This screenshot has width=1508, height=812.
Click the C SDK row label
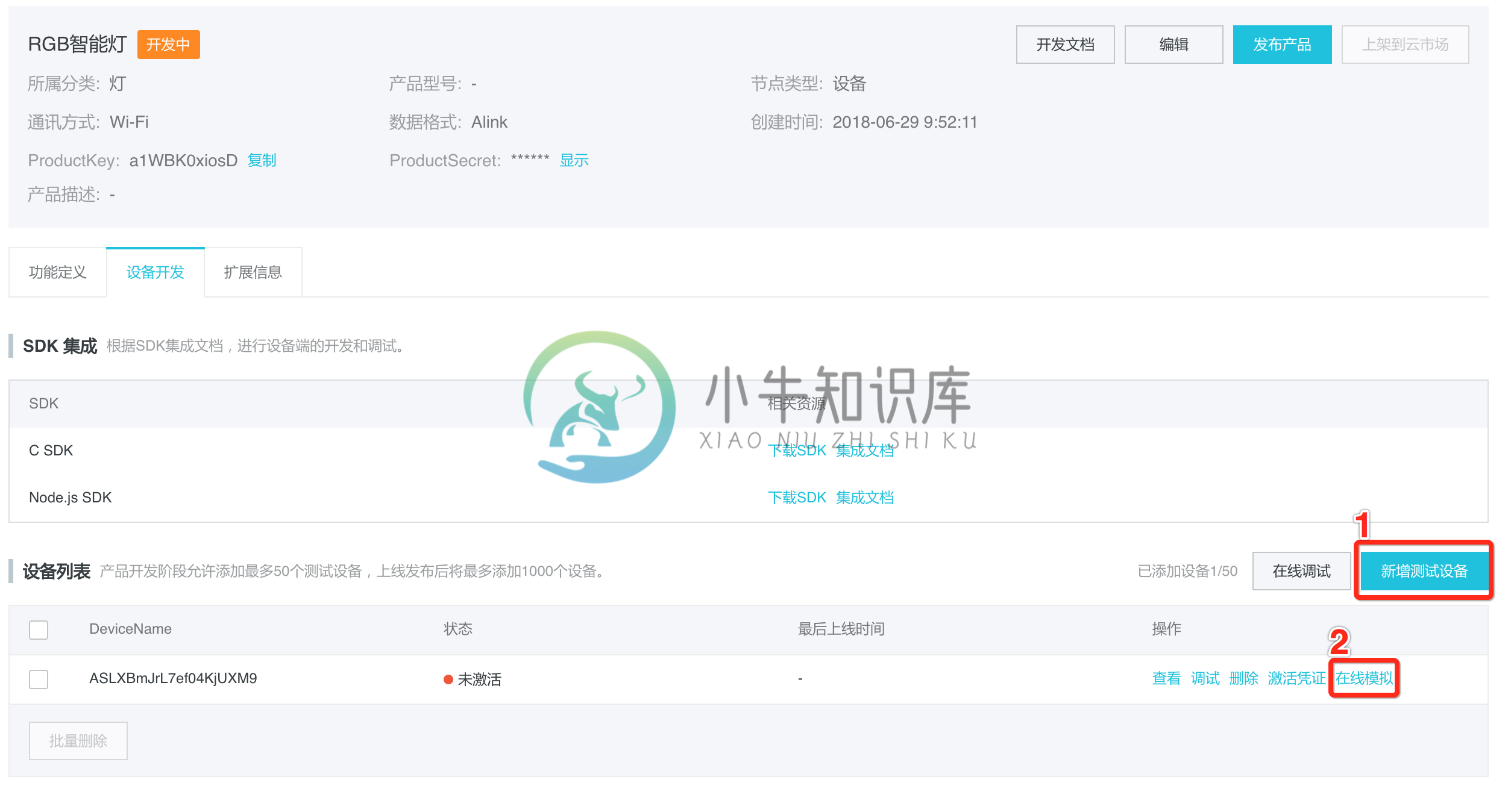tap(51, 451)
